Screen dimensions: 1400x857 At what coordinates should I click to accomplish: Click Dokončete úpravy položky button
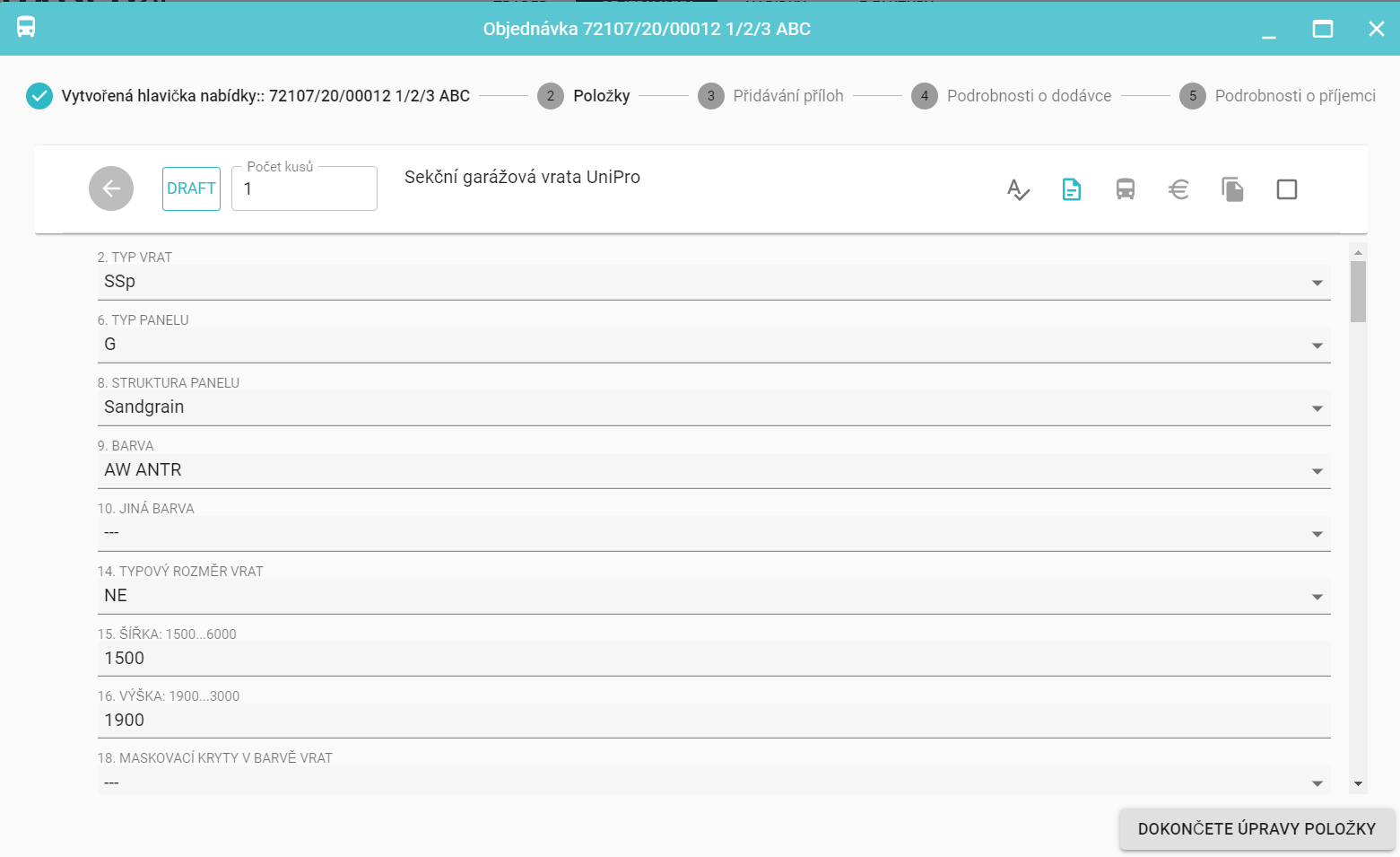point(1257,829)
